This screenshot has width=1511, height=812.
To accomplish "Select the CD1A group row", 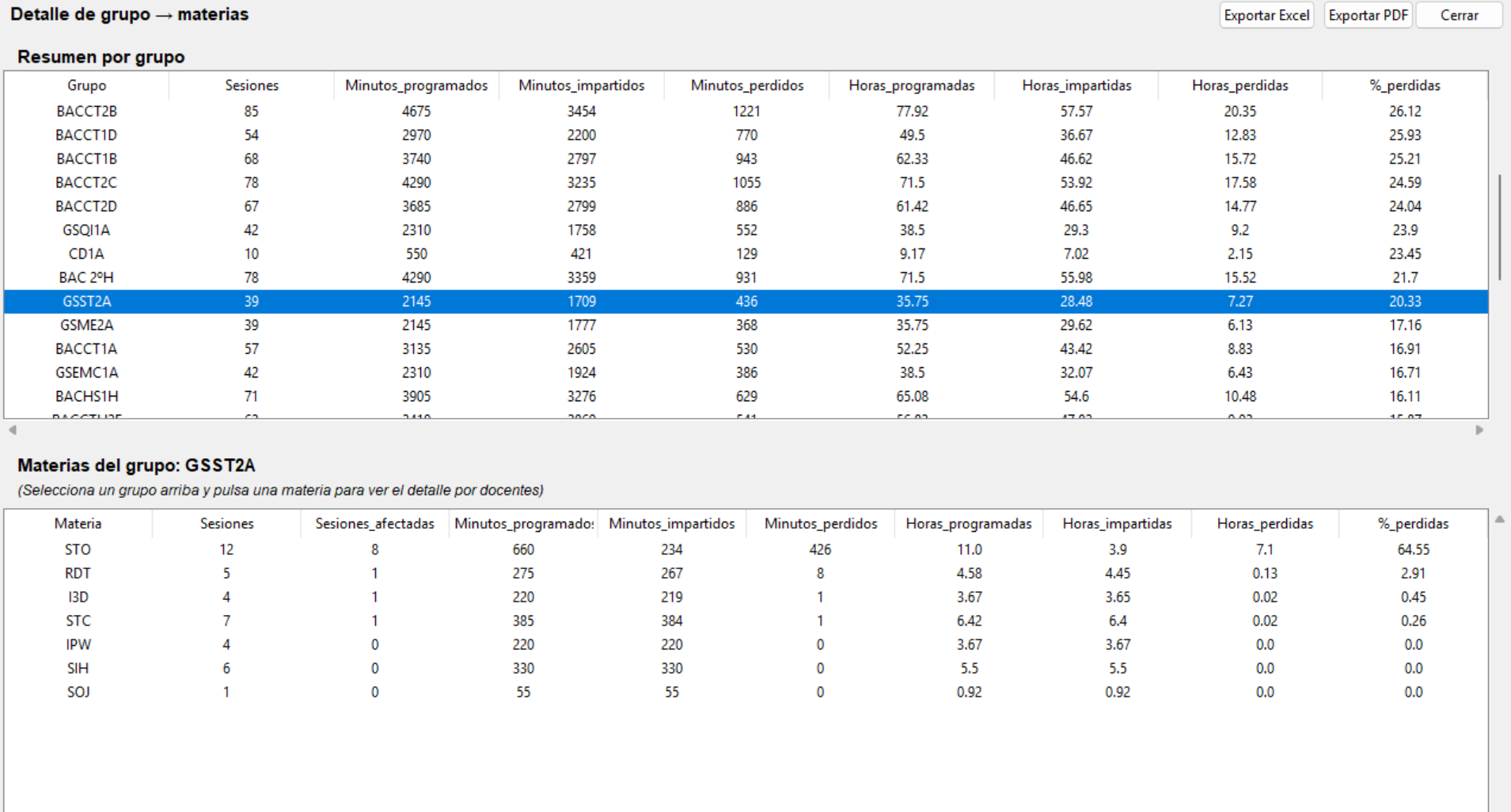I will 86,254.
